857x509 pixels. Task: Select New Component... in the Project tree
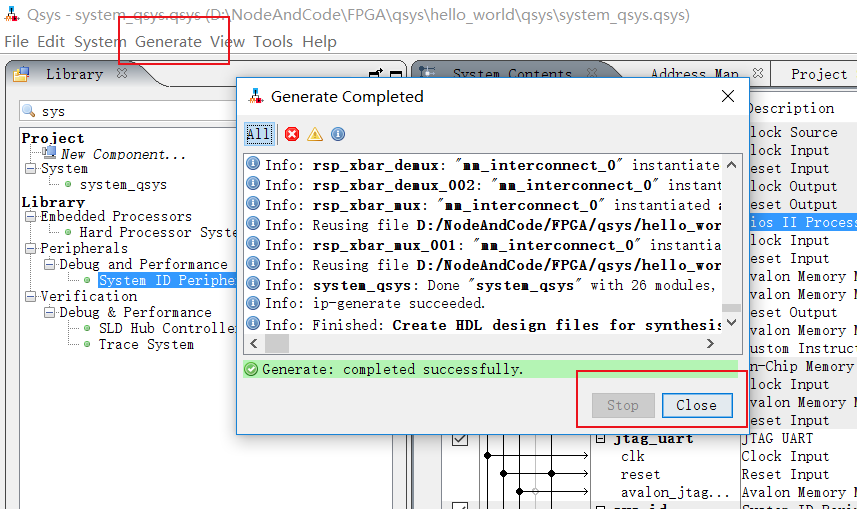(123, 155)
